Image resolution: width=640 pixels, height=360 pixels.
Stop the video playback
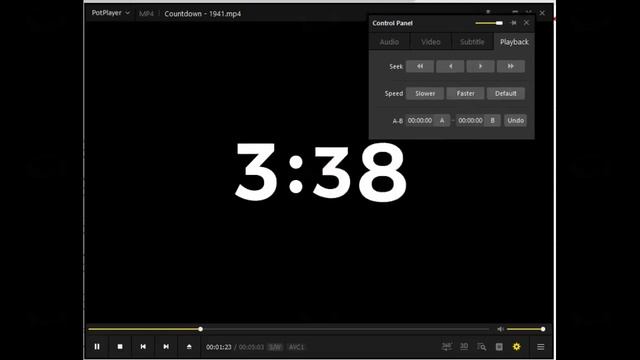[120, 347]
